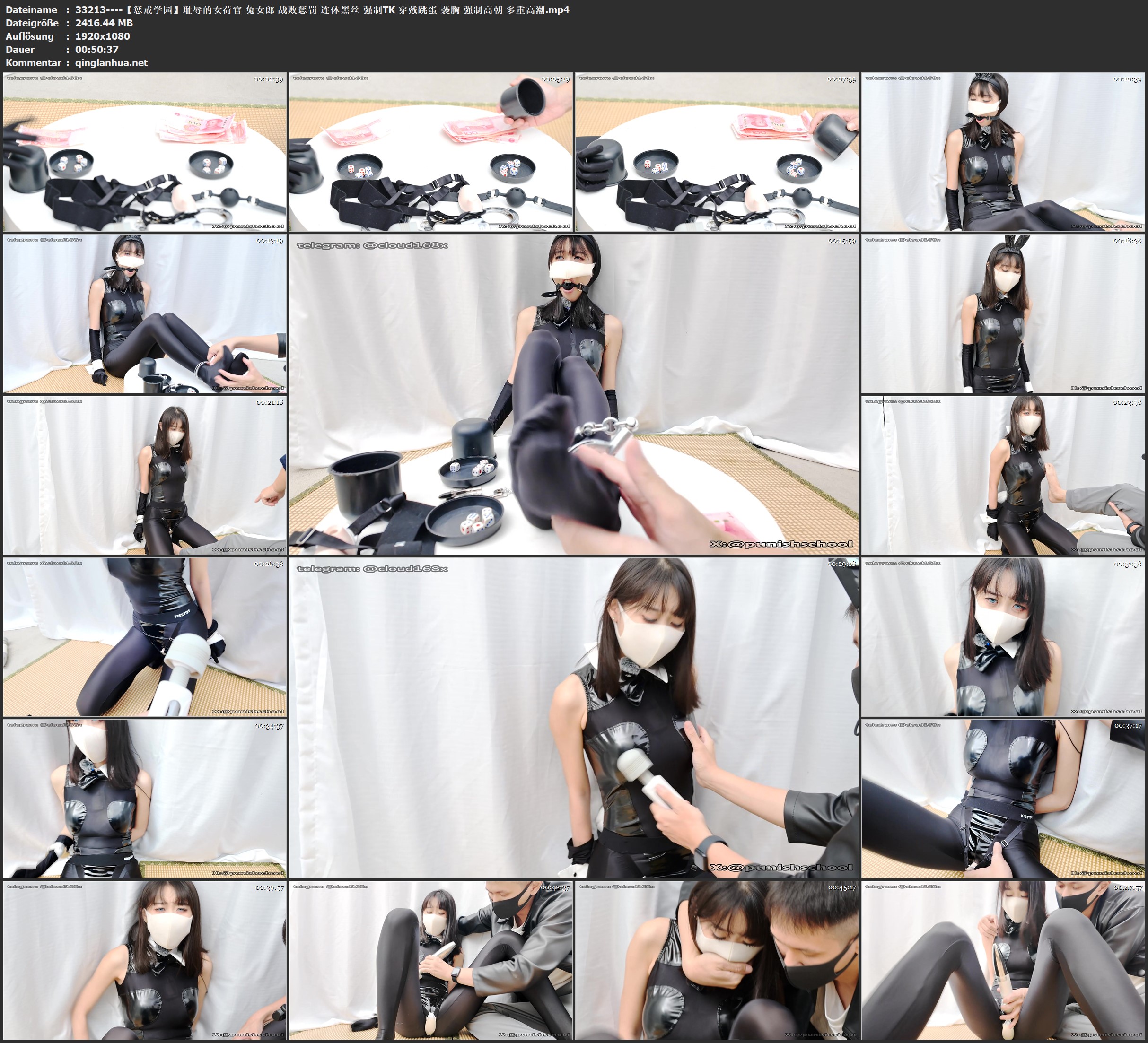Open the large thumbnail timestamped 00:15:59
The width and height of the screenshot is (1148, 1043).
pos(574,394)
